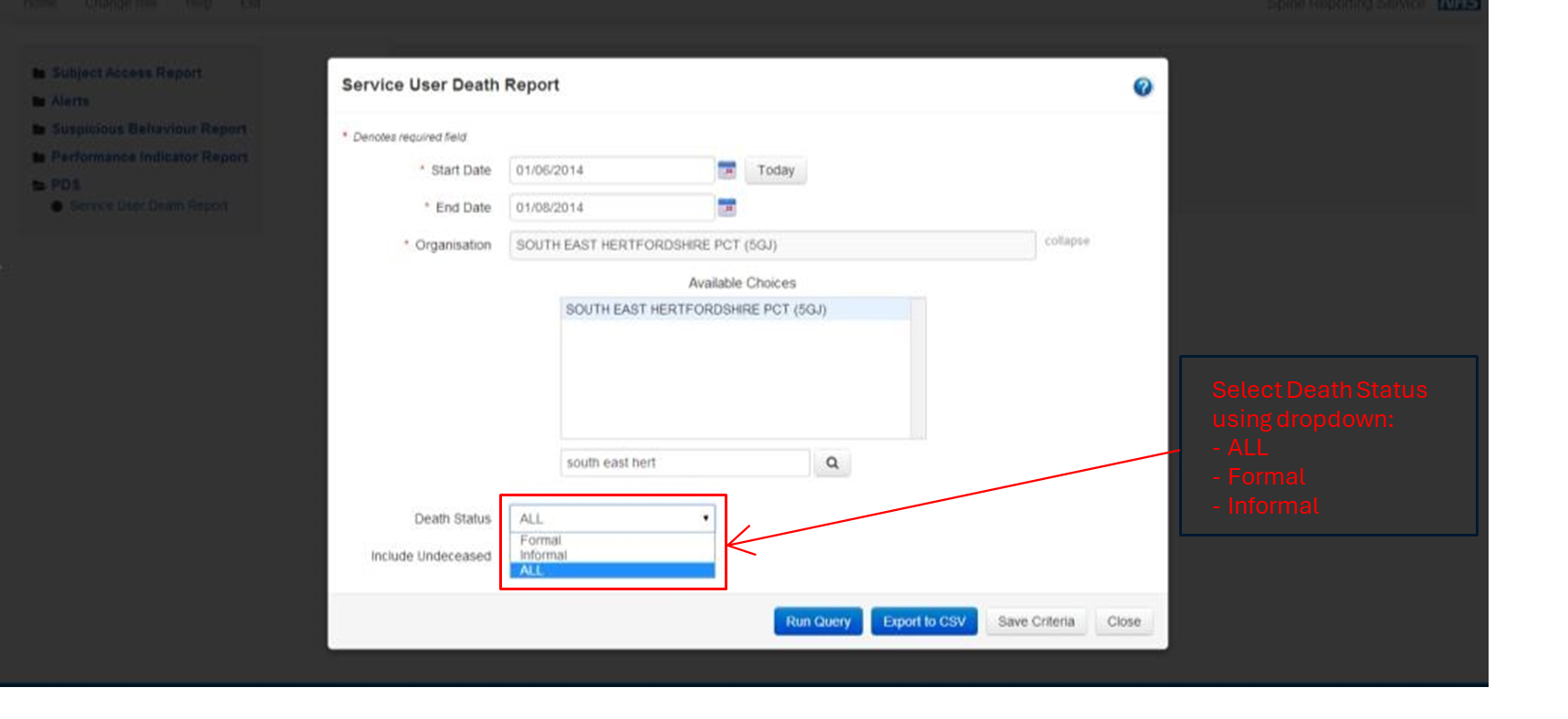Open the help icon in the Service User Death Report dialog
1568x719 pixels.
click(1142, 87)
